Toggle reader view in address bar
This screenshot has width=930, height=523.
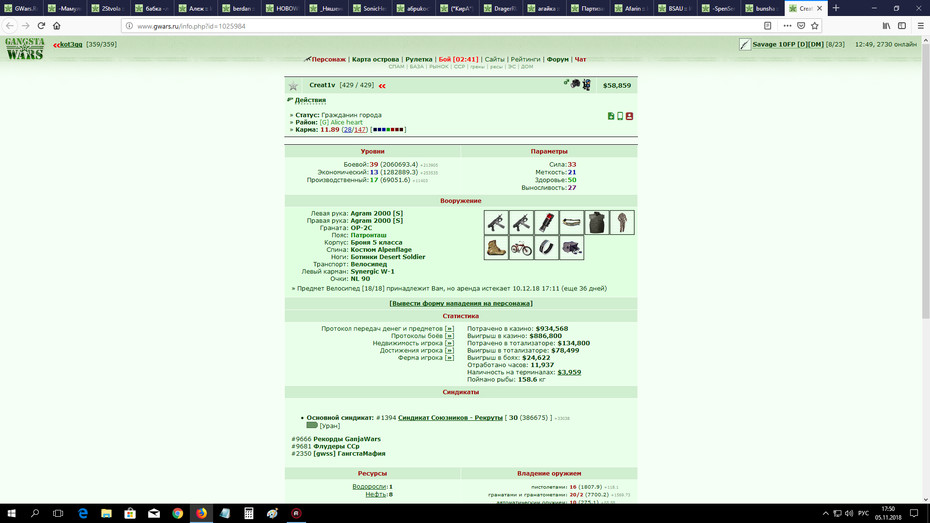(x=767, y=25)
